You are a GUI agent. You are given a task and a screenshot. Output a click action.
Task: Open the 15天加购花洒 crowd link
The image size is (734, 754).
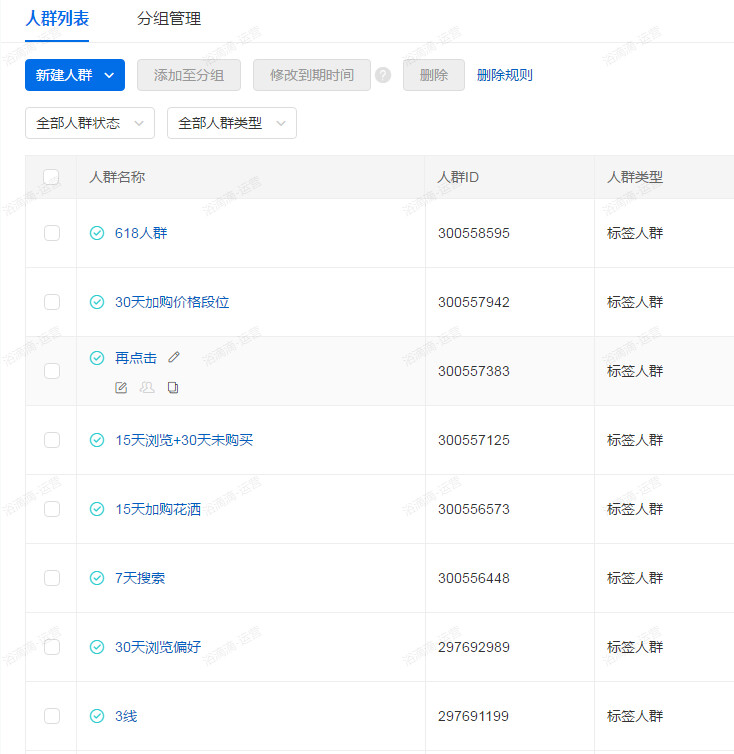[x=158, y=509]
